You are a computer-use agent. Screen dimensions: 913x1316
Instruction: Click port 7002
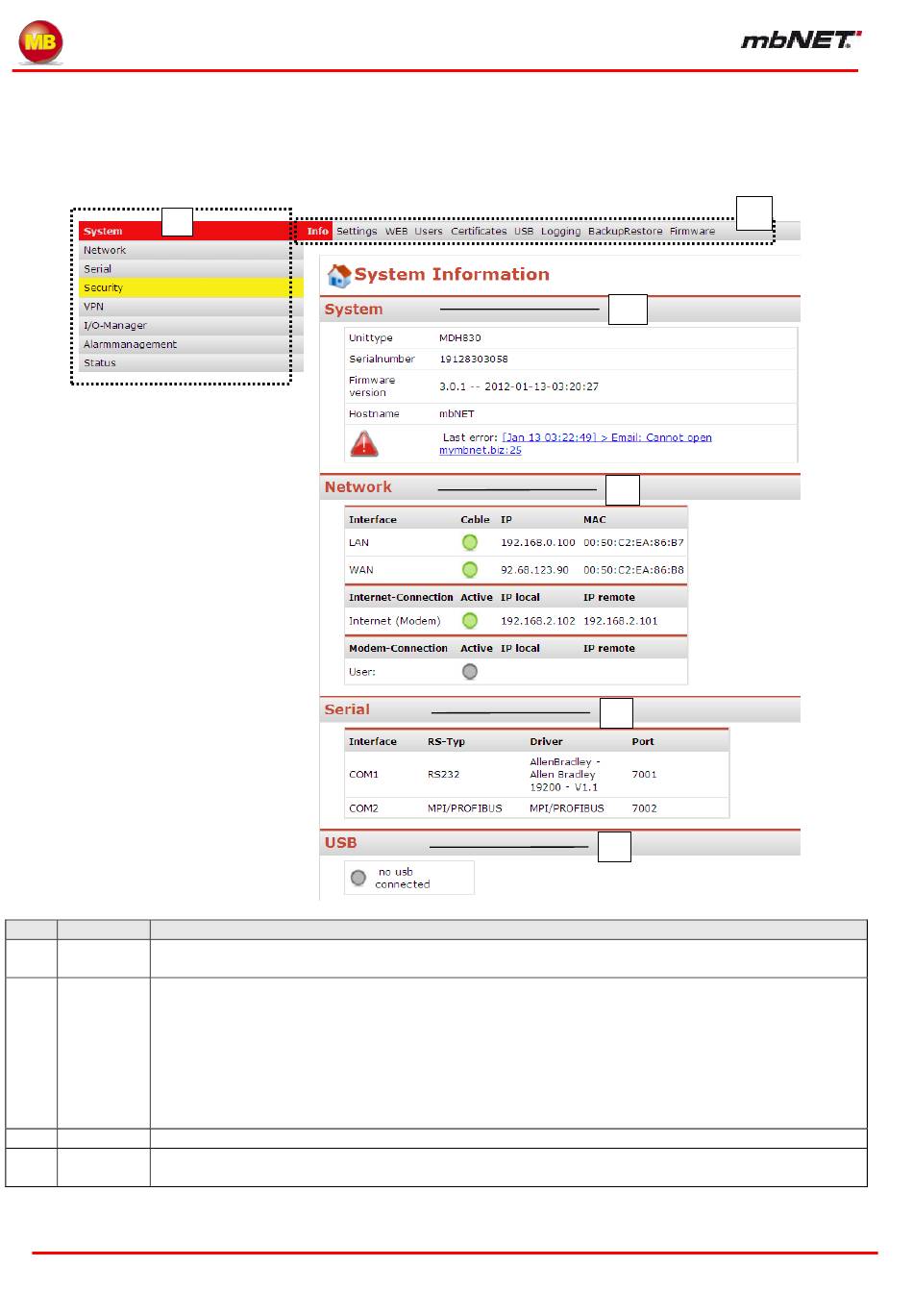point(644,808)
